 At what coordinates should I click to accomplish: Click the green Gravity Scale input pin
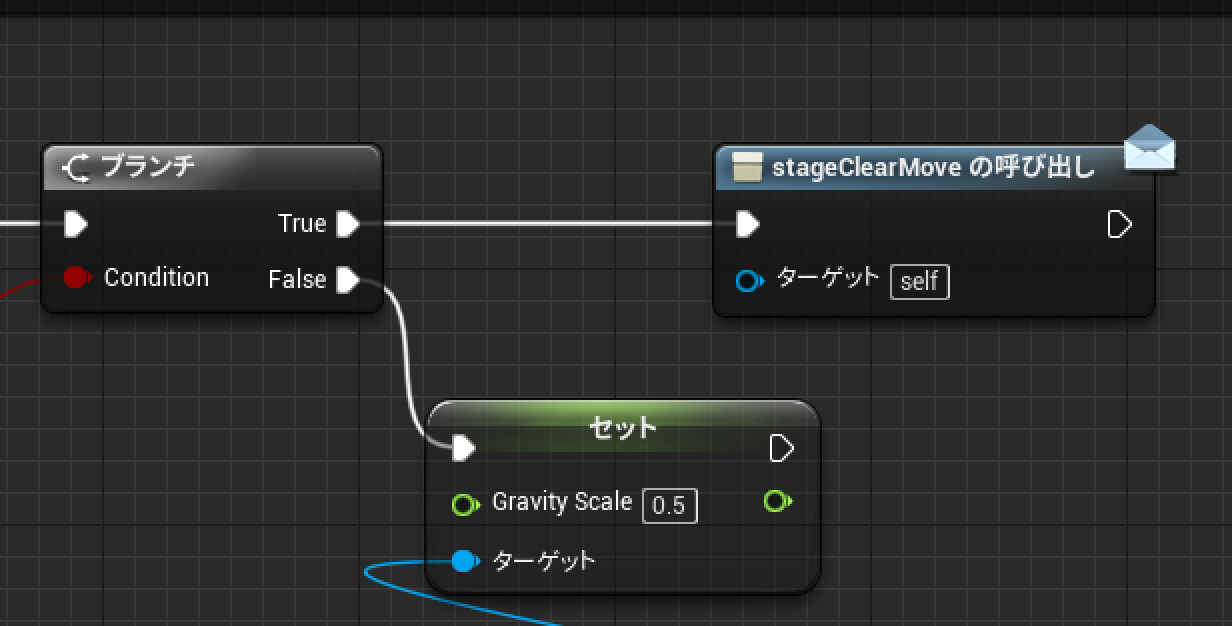pos(465,503)
